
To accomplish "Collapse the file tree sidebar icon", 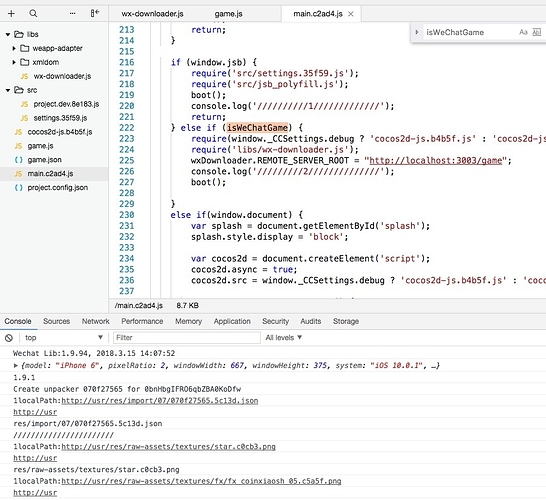I will click(x=95, y=13).
